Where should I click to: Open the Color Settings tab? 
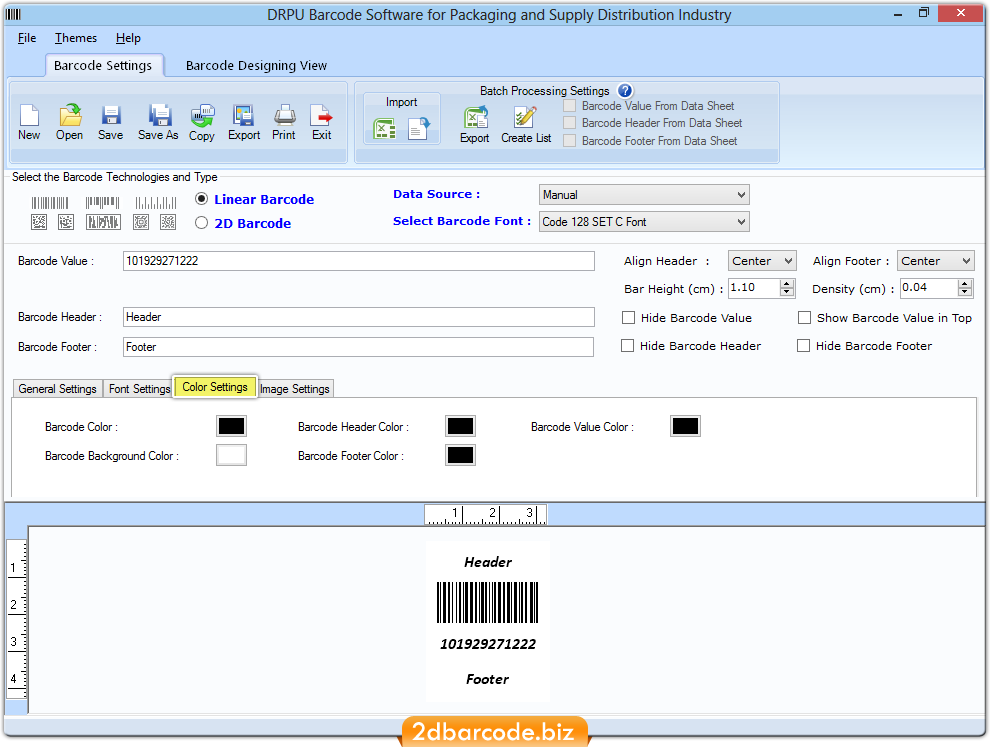point(215,386)
